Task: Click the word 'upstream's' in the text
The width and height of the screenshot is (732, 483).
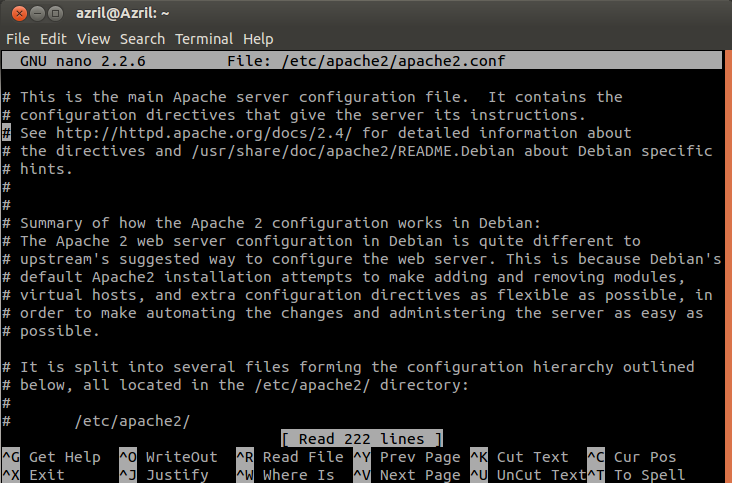Action: (x=64, y=259)
